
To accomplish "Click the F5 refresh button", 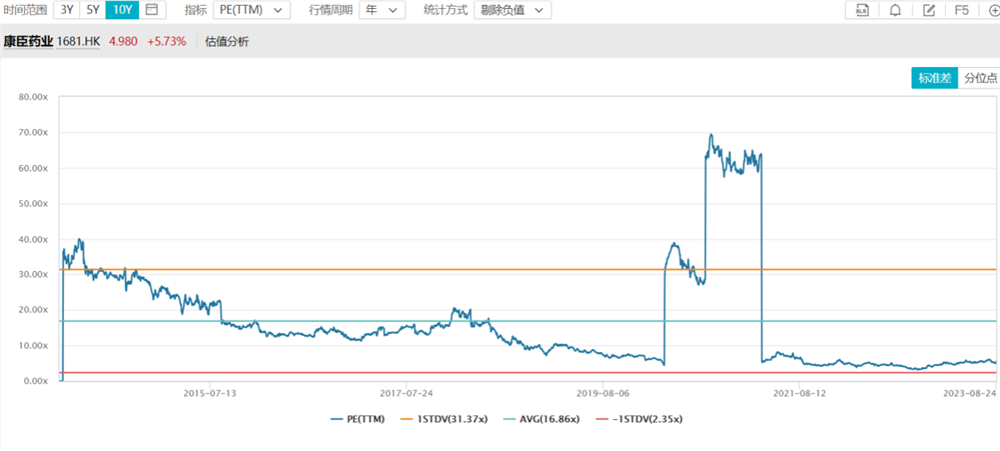I will pos(962,10).
